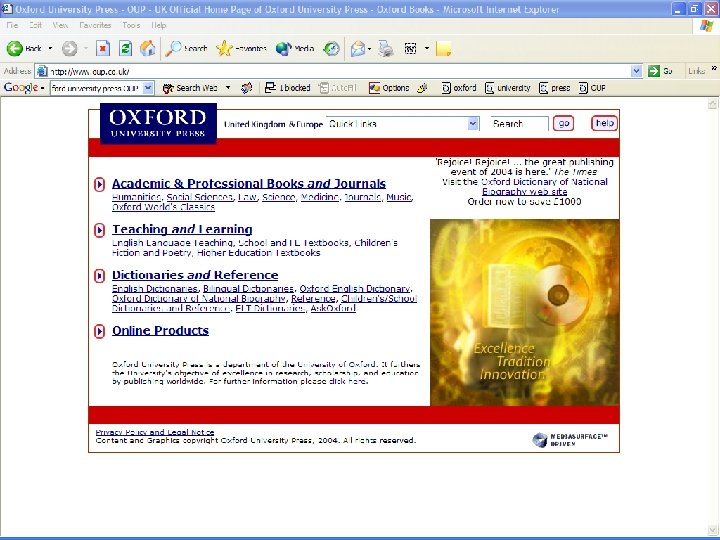Open the Oxford World's Classics link
The width and height of the screenshot is (720, 540).
(163, 207)
